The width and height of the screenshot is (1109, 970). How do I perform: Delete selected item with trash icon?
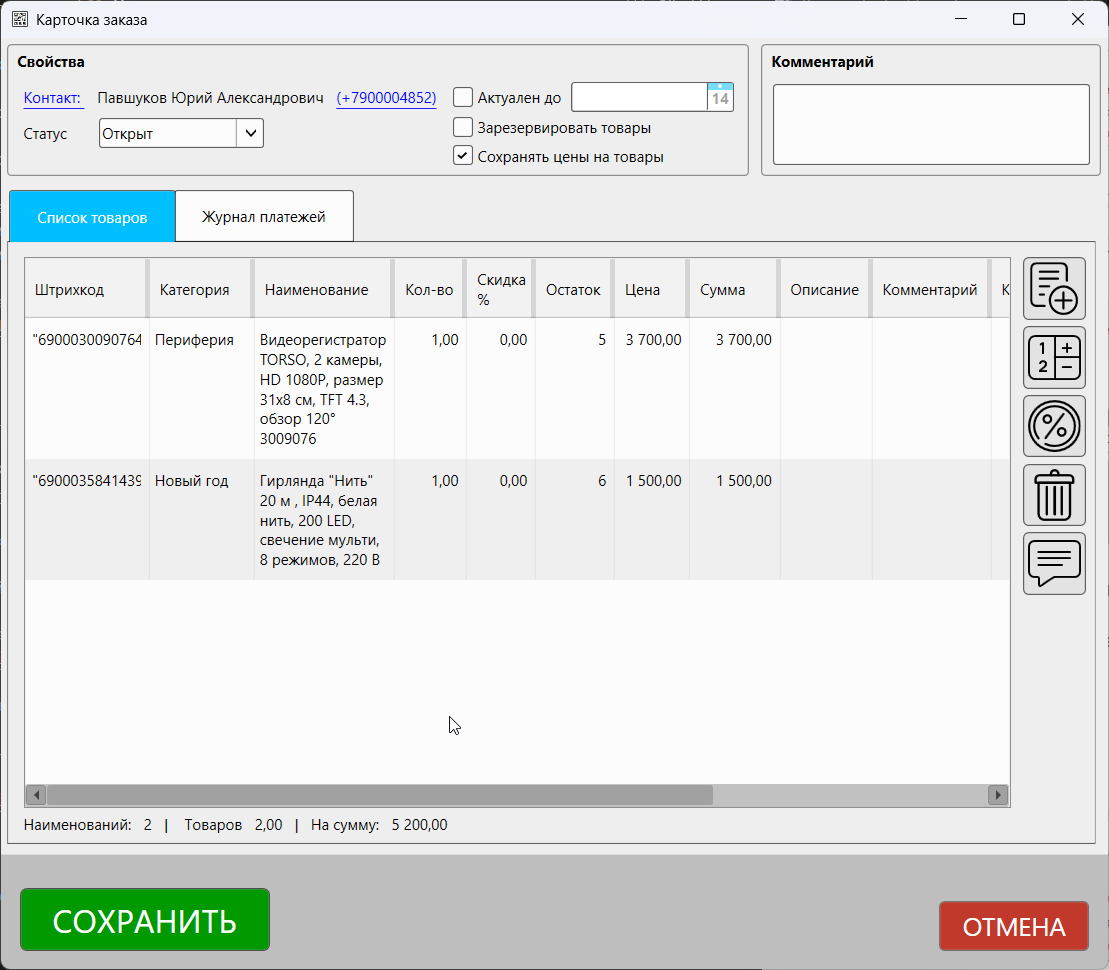click(x=1054, y=495)
